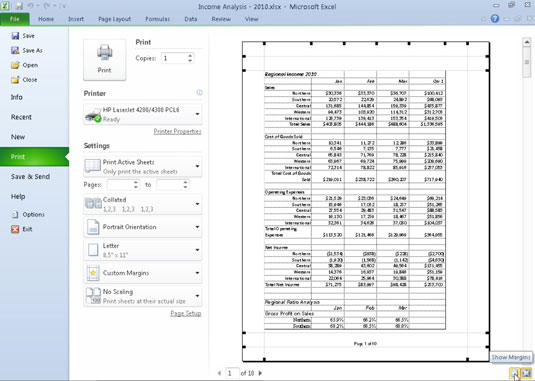Minimize the ribbon with the caret icon
Viewport: 535px width, 381px height.
[483, 19]
